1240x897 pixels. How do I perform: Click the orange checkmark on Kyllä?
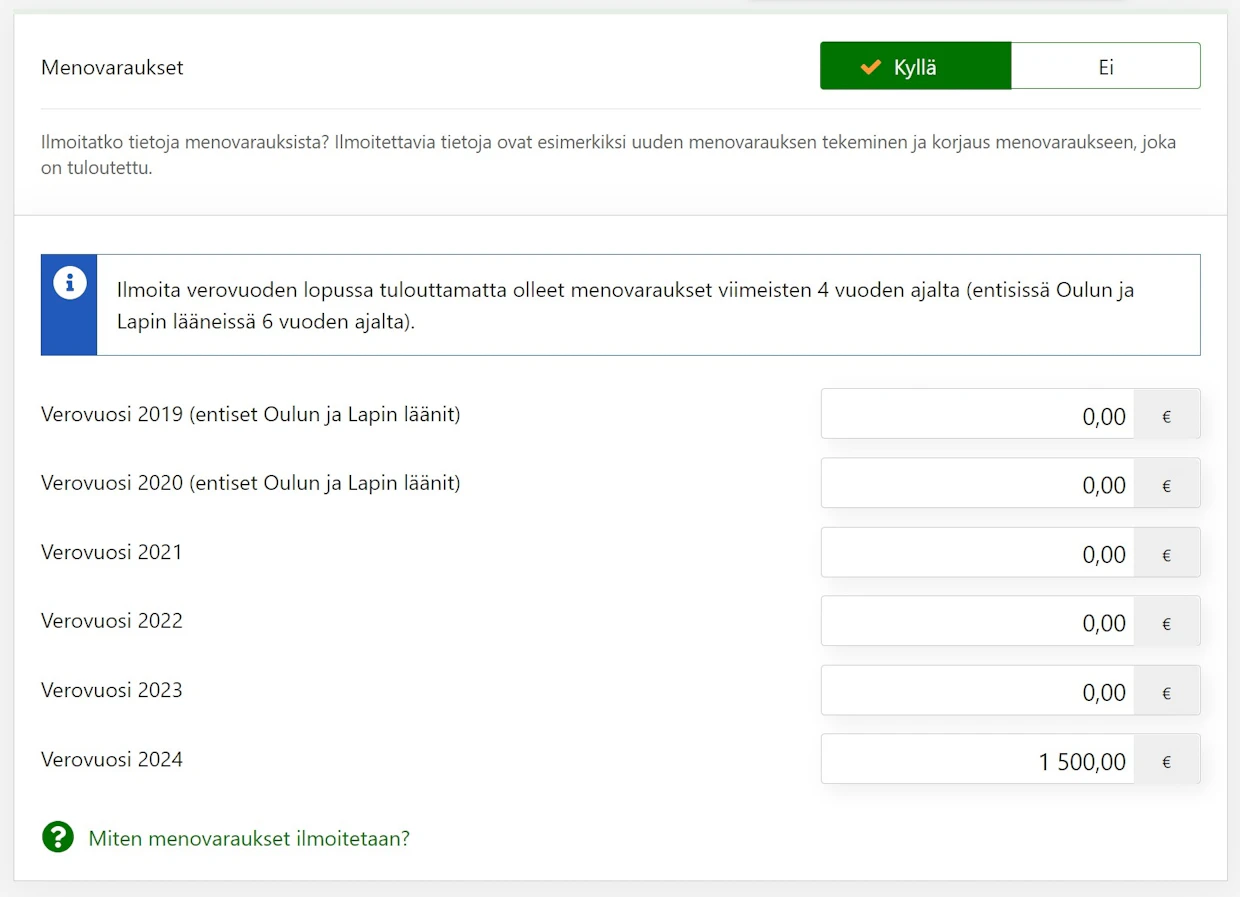click(871, 67)
